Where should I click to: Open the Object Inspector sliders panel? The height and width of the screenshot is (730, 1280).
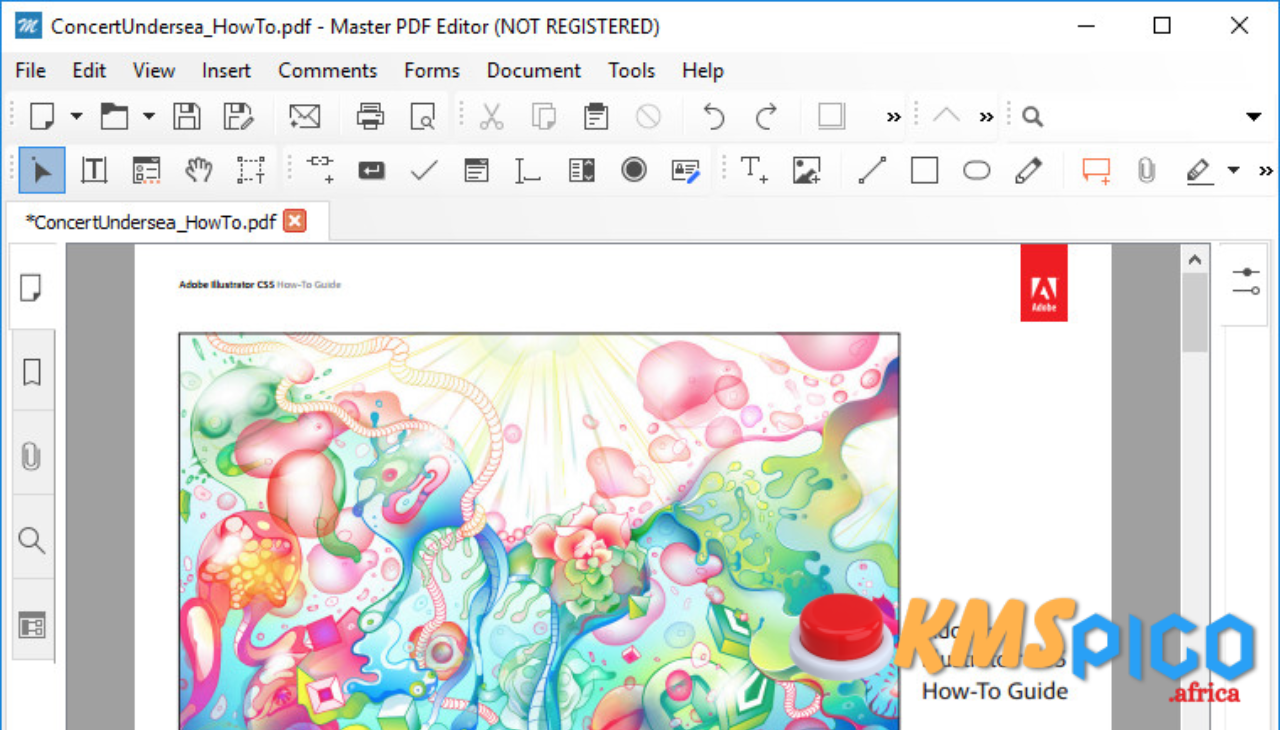(1246, 282)
